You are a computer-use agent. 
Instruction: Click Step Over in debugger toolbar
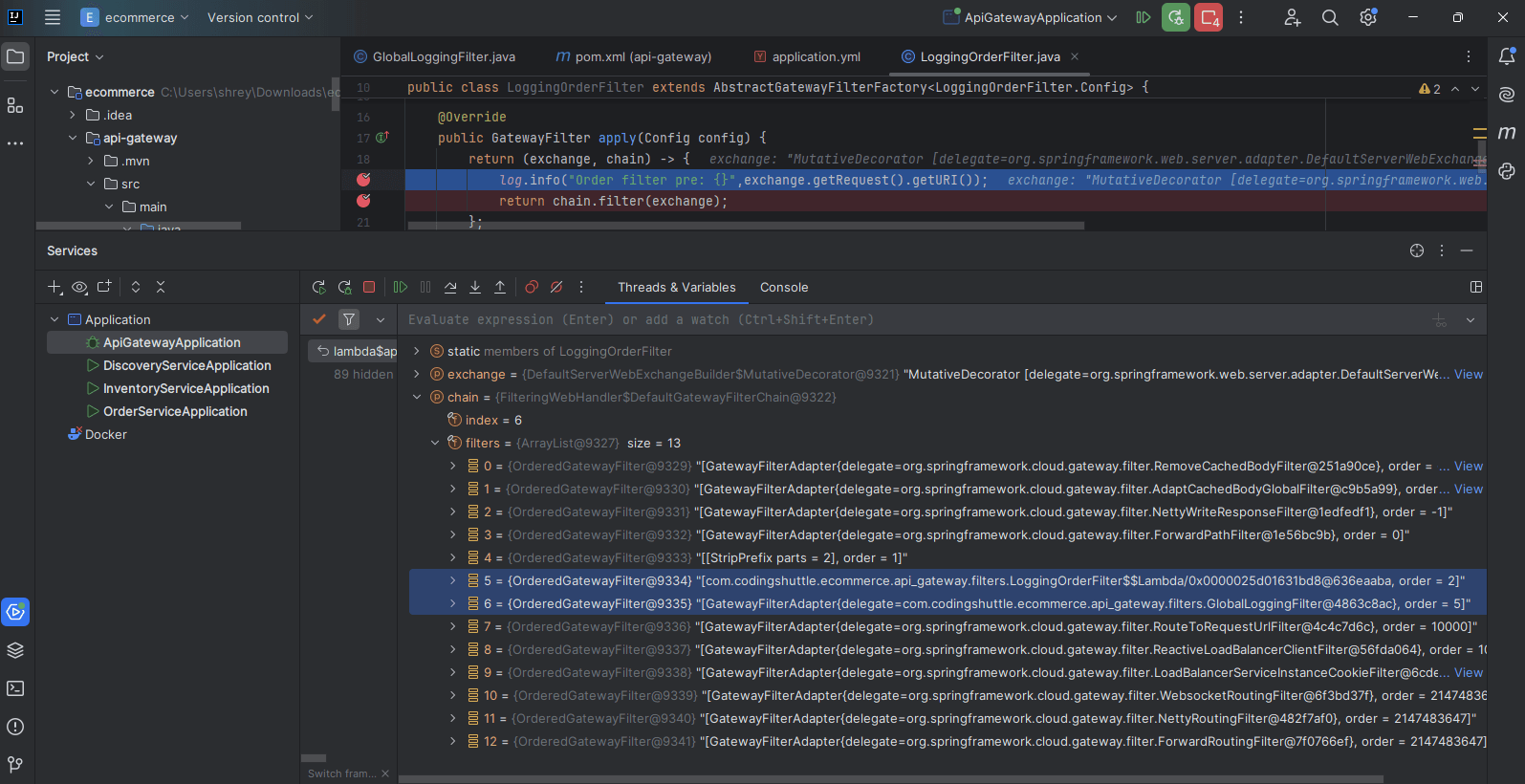pos(450,287)
